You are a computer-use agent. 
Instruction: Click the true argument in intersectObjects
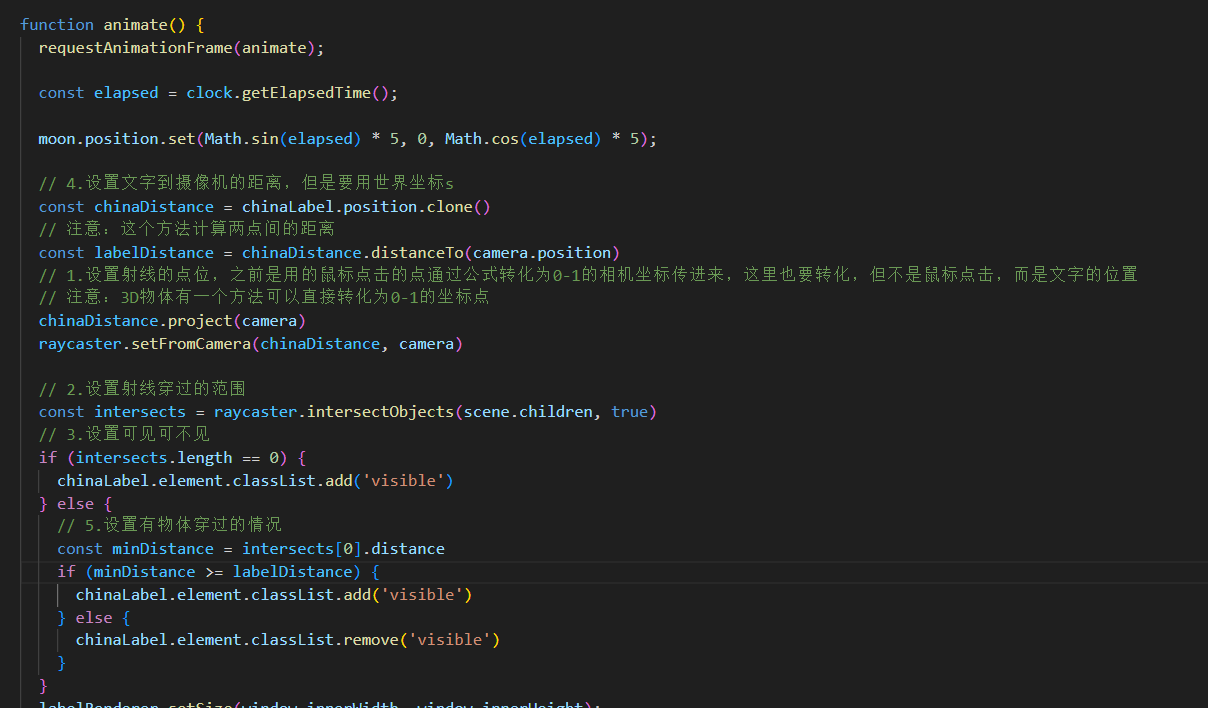coord(629,411)
